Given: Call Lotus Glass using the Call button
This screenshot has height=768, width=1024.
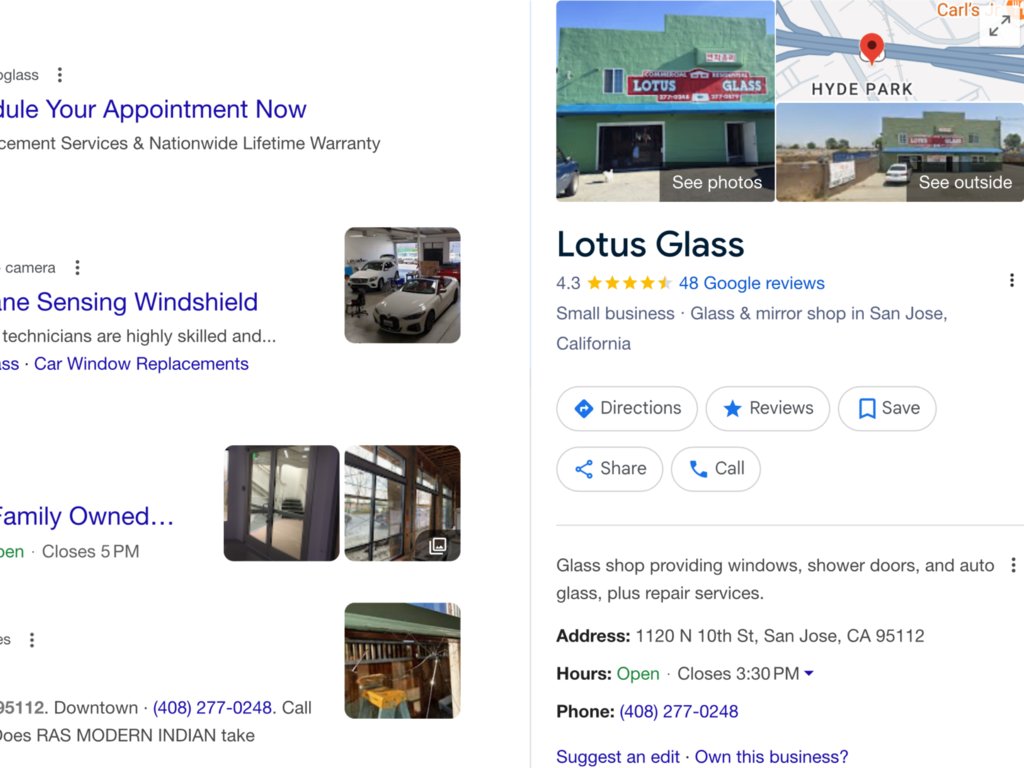Looking at the screenshot, I should [x=716, y=469].
